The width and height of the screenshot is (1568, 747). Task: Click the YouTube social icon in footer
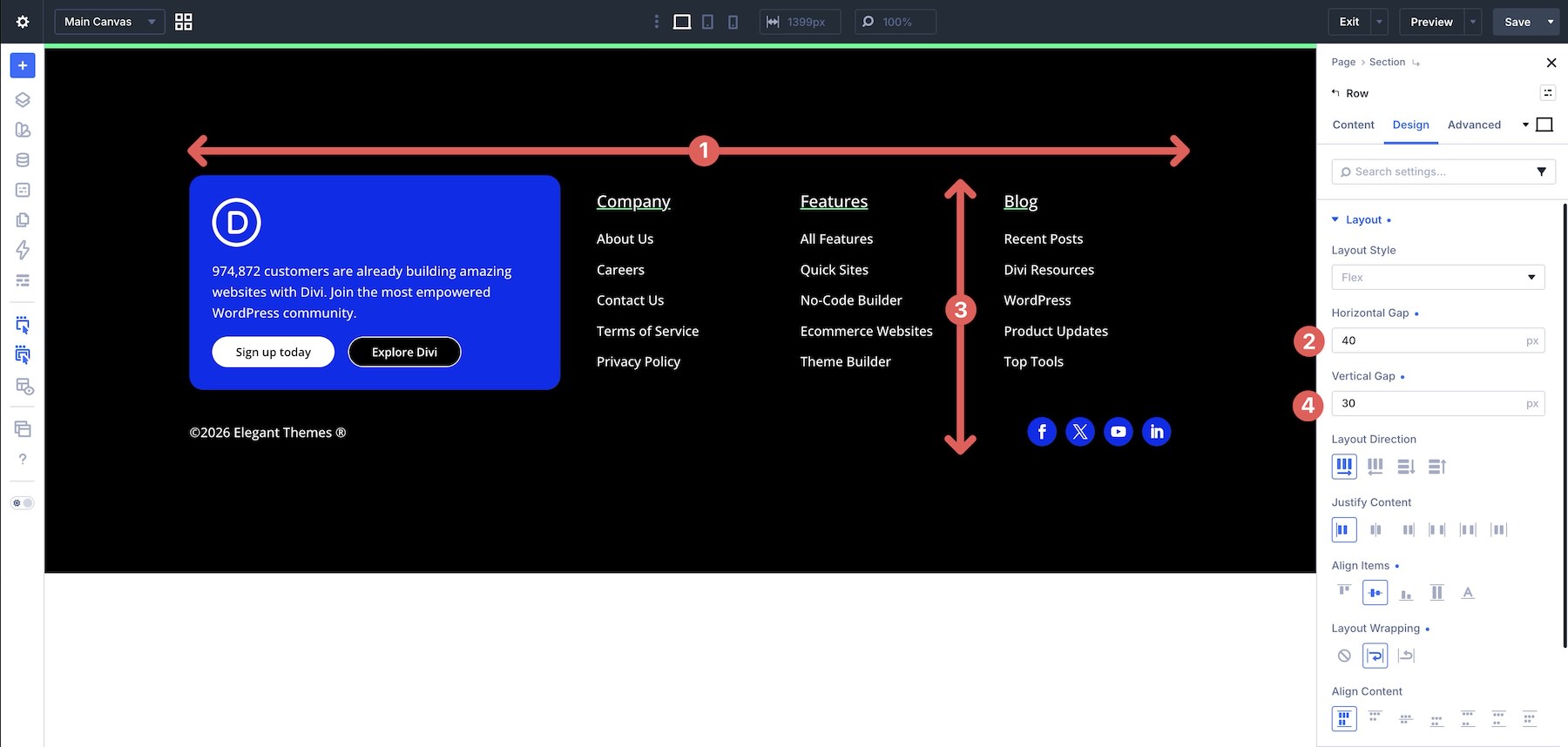[x=1119, y=432]
